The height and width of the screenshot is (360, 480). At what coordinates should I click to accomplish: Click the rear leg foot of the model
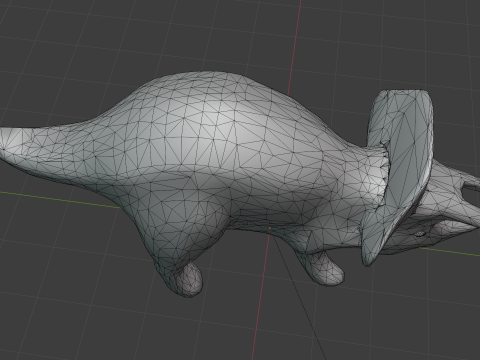point(189,279)
